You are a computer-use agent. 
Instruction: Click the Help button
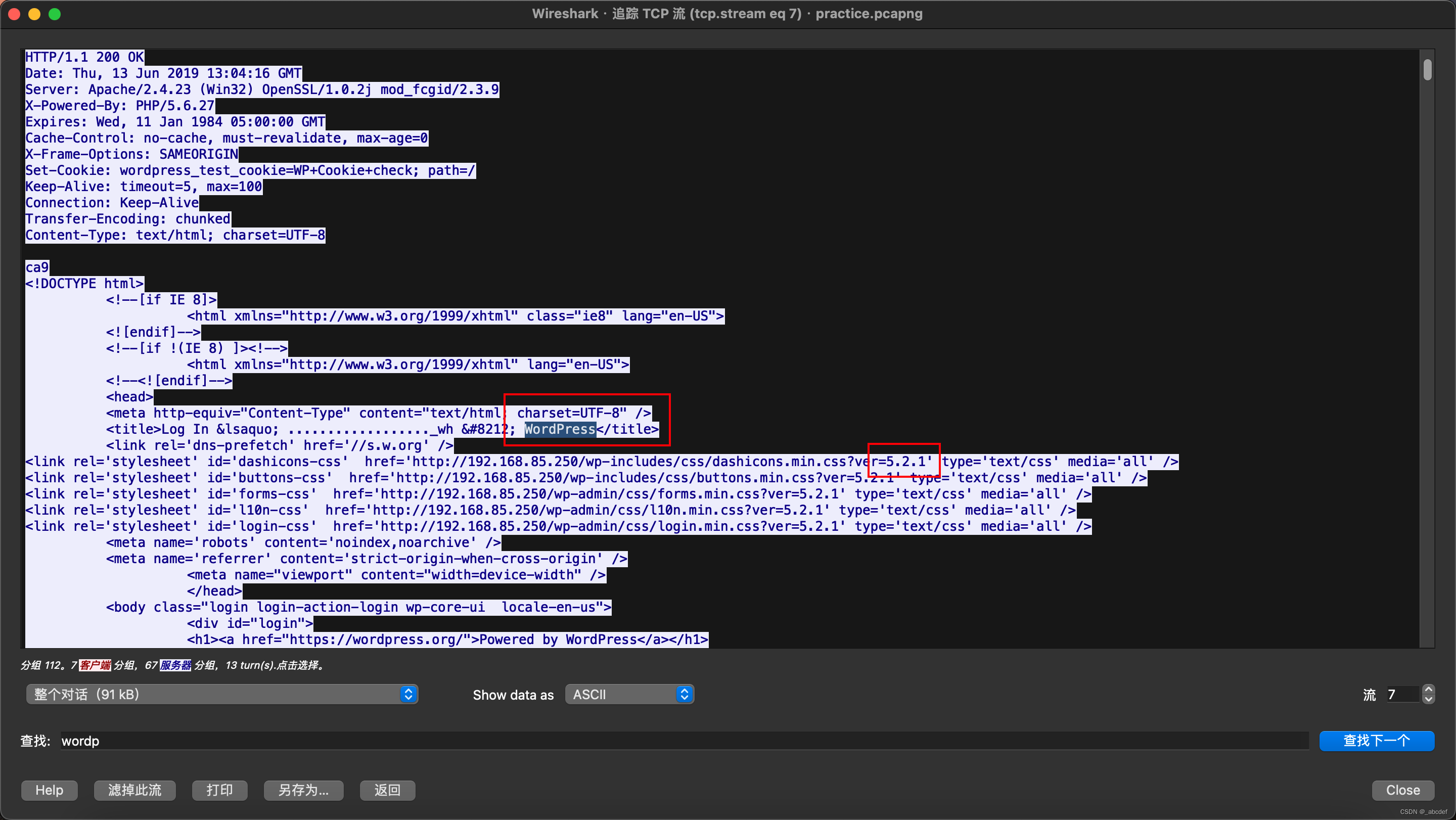(49, 790)
